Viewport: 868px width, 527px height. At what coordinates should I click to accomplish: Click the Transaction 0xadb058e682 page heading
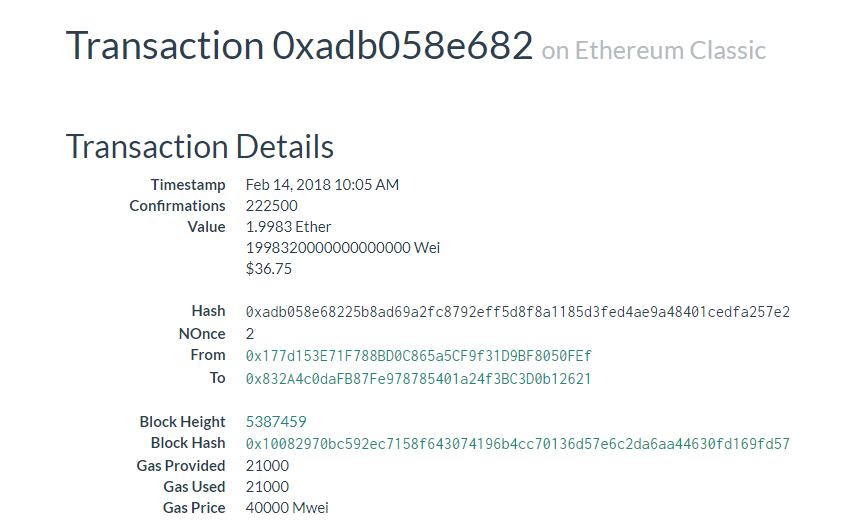click(299, 46)
